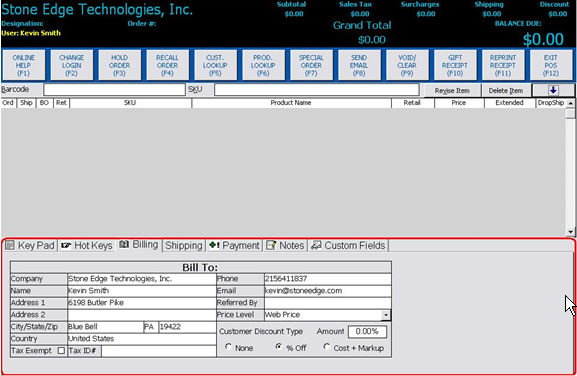This screenshot has height=376, width=577.
Task: Click the blue down-arrow button
Action: pyautogui.click(x=553, y=90)
